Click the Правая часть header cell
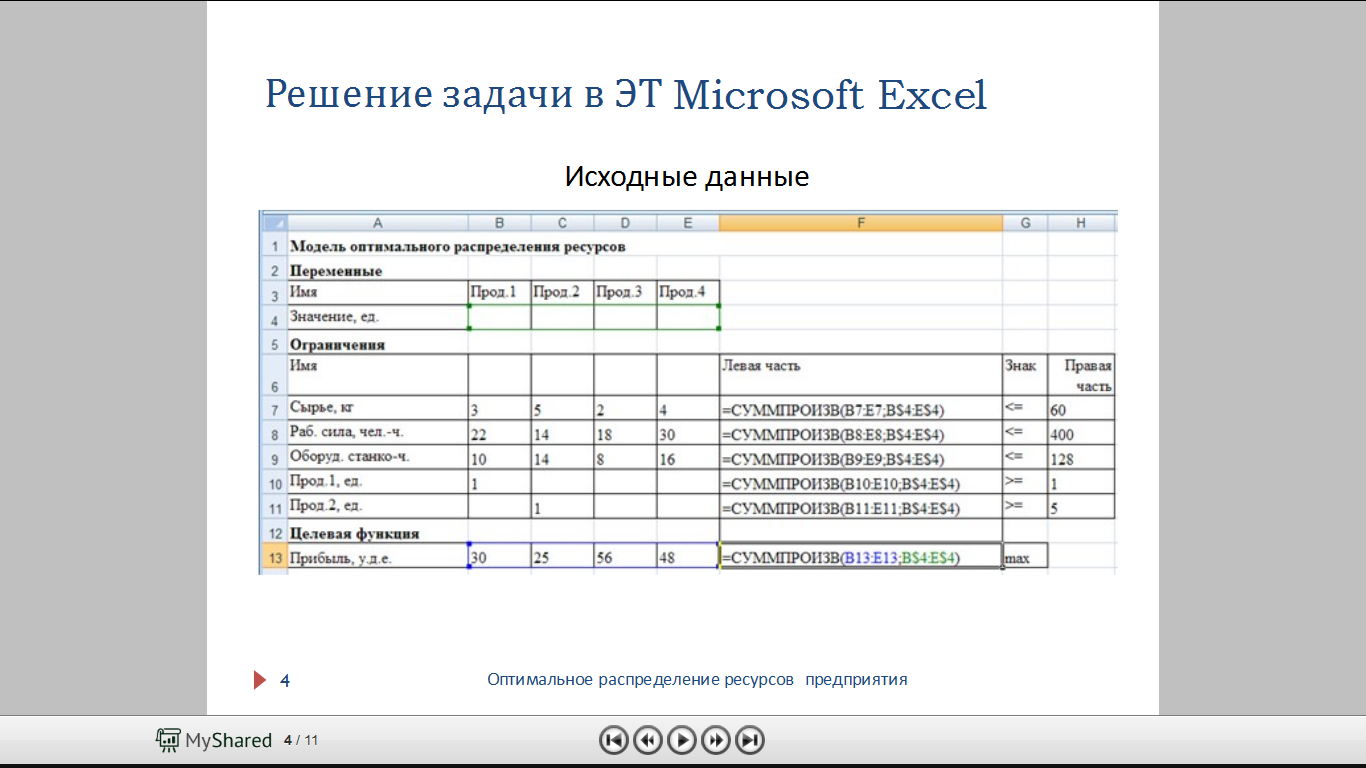Image resolution: width=1366 pixels, height=768 pixels. coord(1081,375)
